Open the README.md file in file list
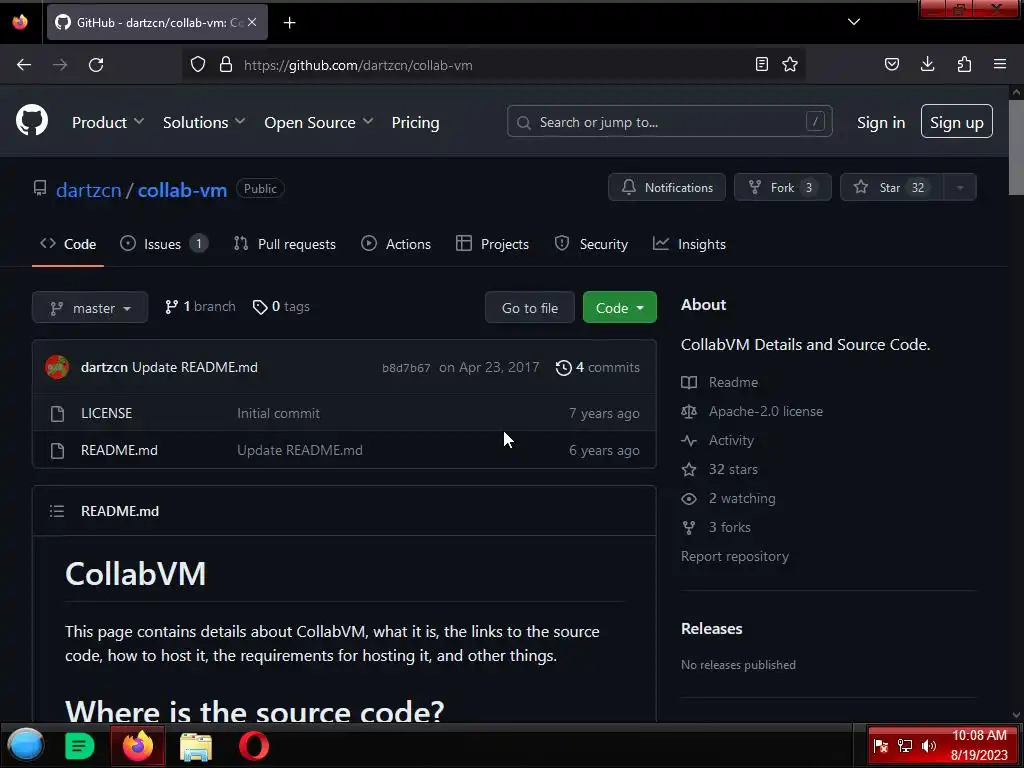1024x768 pixels. click(119, 450)
